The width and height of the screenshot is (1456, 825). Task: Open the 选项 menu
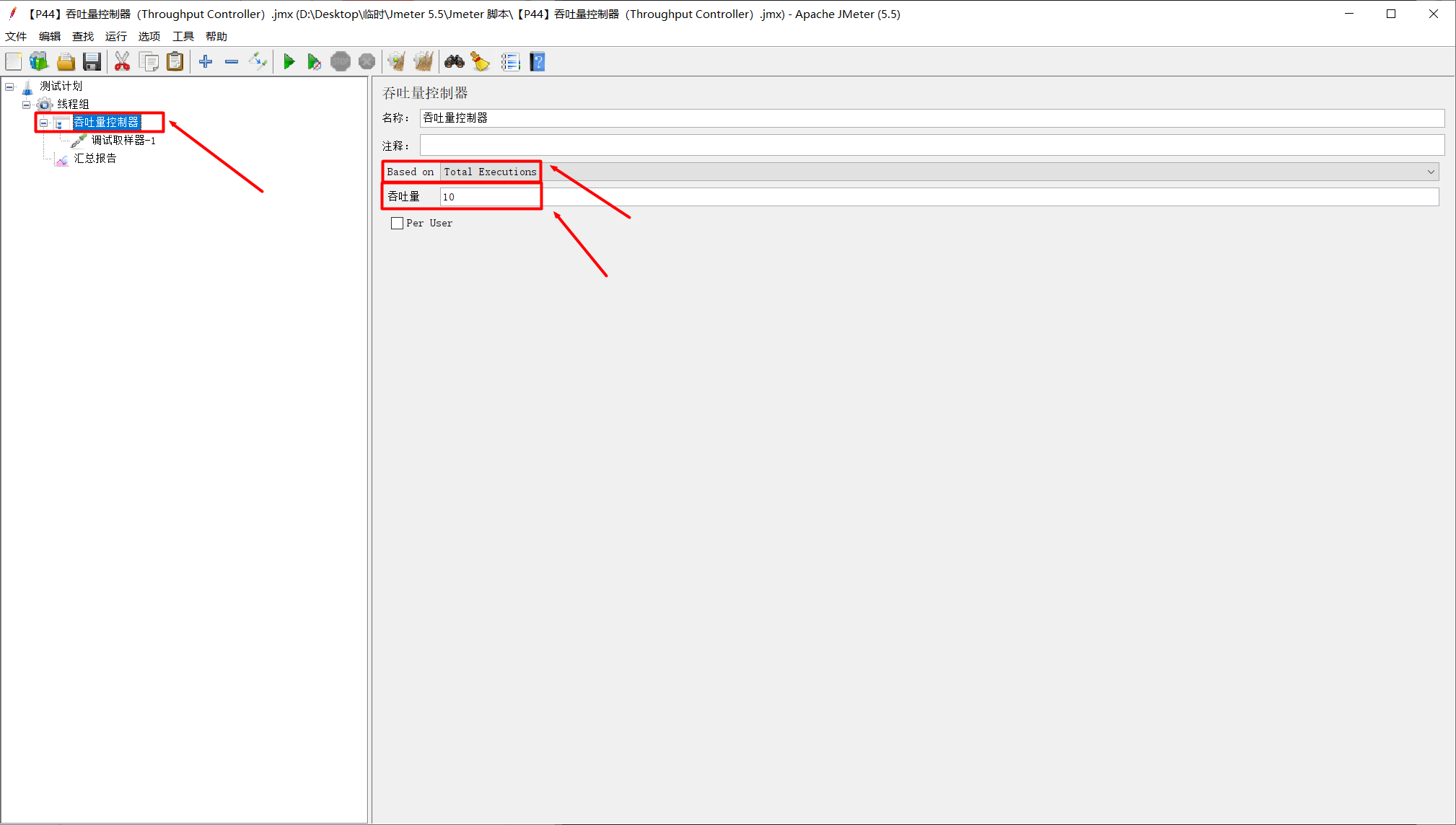tap(149, 37)
